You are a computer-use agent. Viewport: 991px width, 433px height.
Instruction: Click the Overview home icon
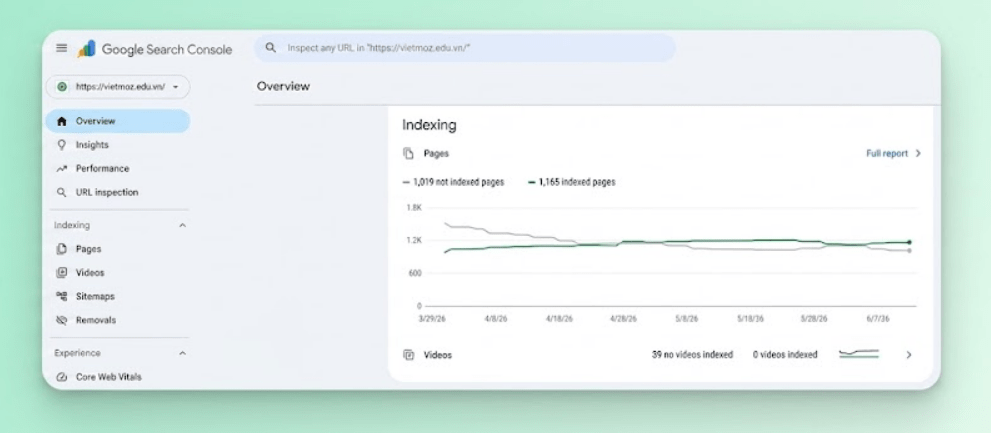coord(61,121)
